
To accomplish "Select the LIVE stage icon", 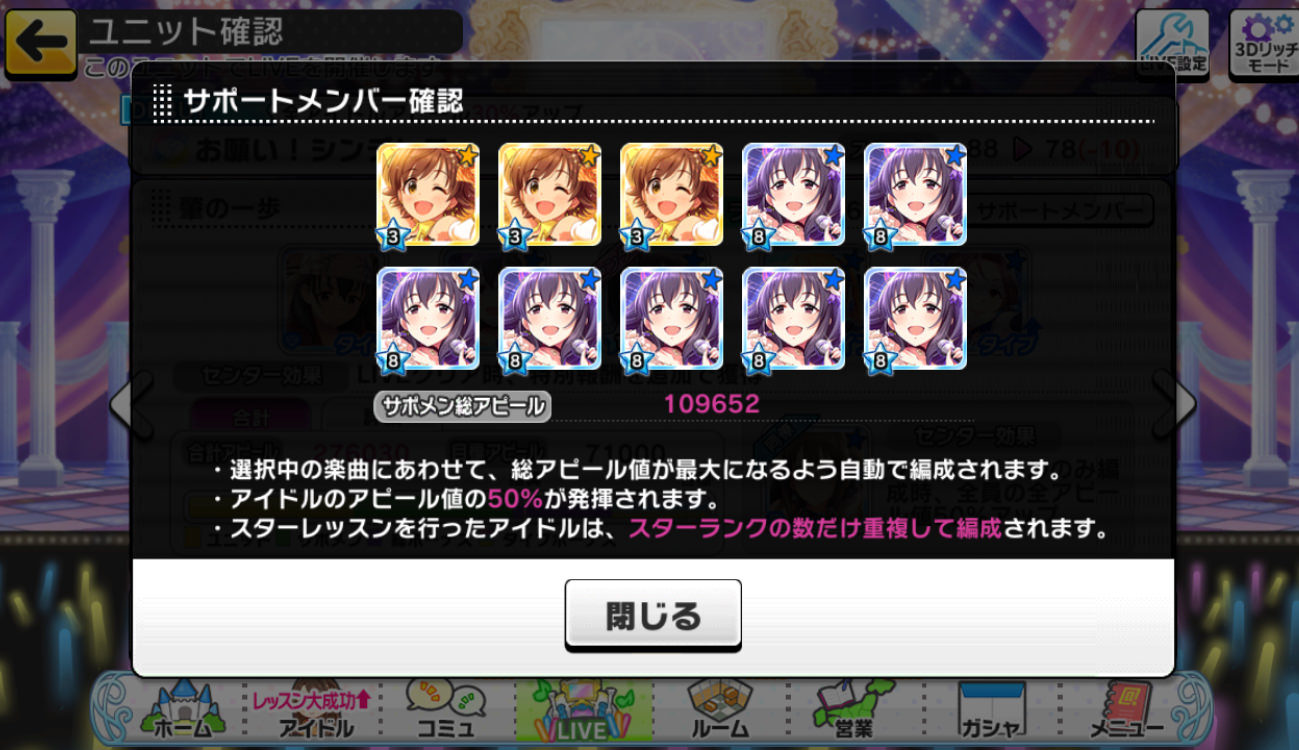I will tap(584, 711).
